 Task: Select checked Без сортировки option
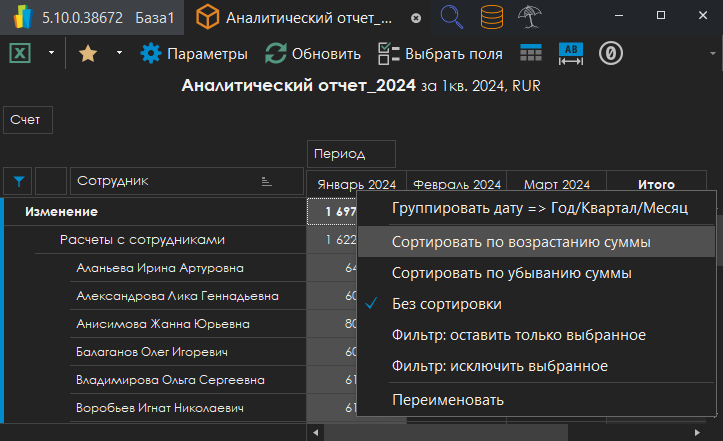point(446,304)
